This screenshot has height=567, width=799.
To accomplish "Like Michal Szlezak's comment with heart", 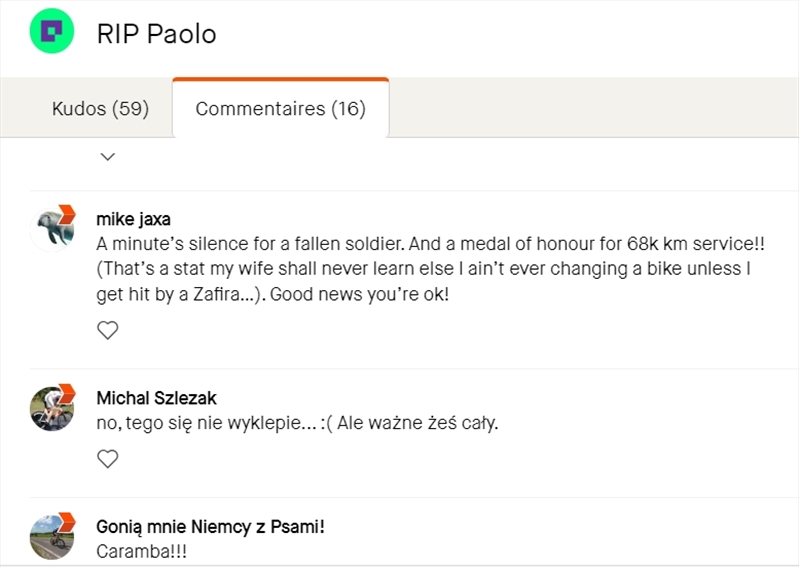I will (107, 458).
